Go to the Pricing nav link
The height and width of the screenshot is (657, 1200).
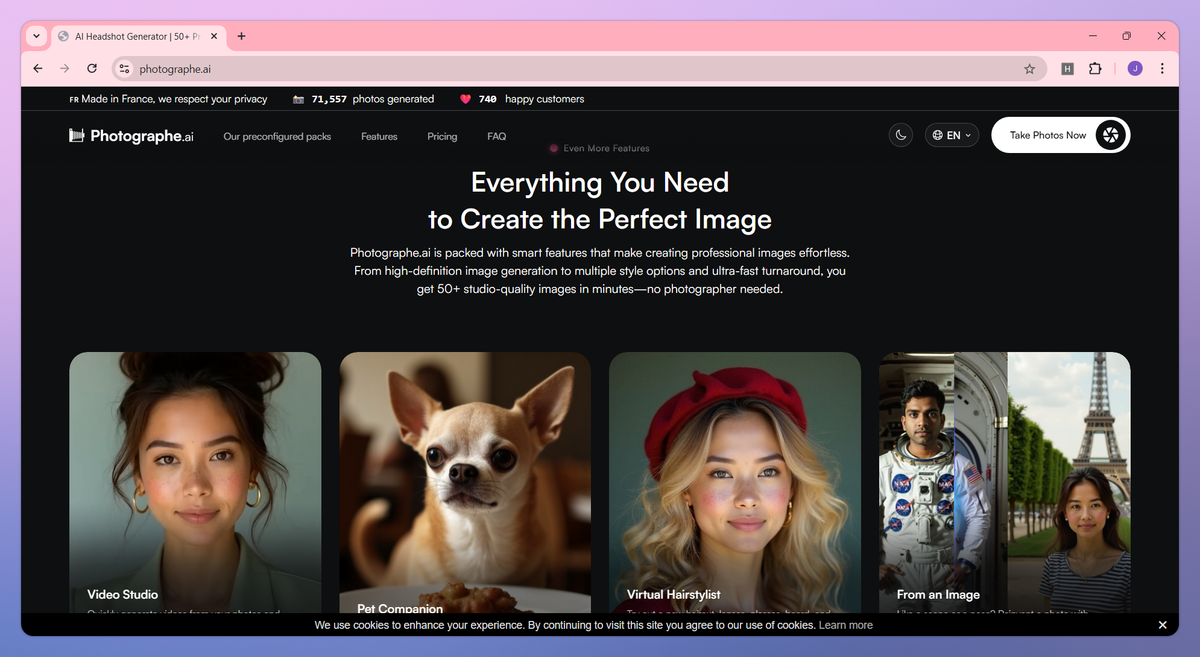pyautogui.click(x=442, y=136)
